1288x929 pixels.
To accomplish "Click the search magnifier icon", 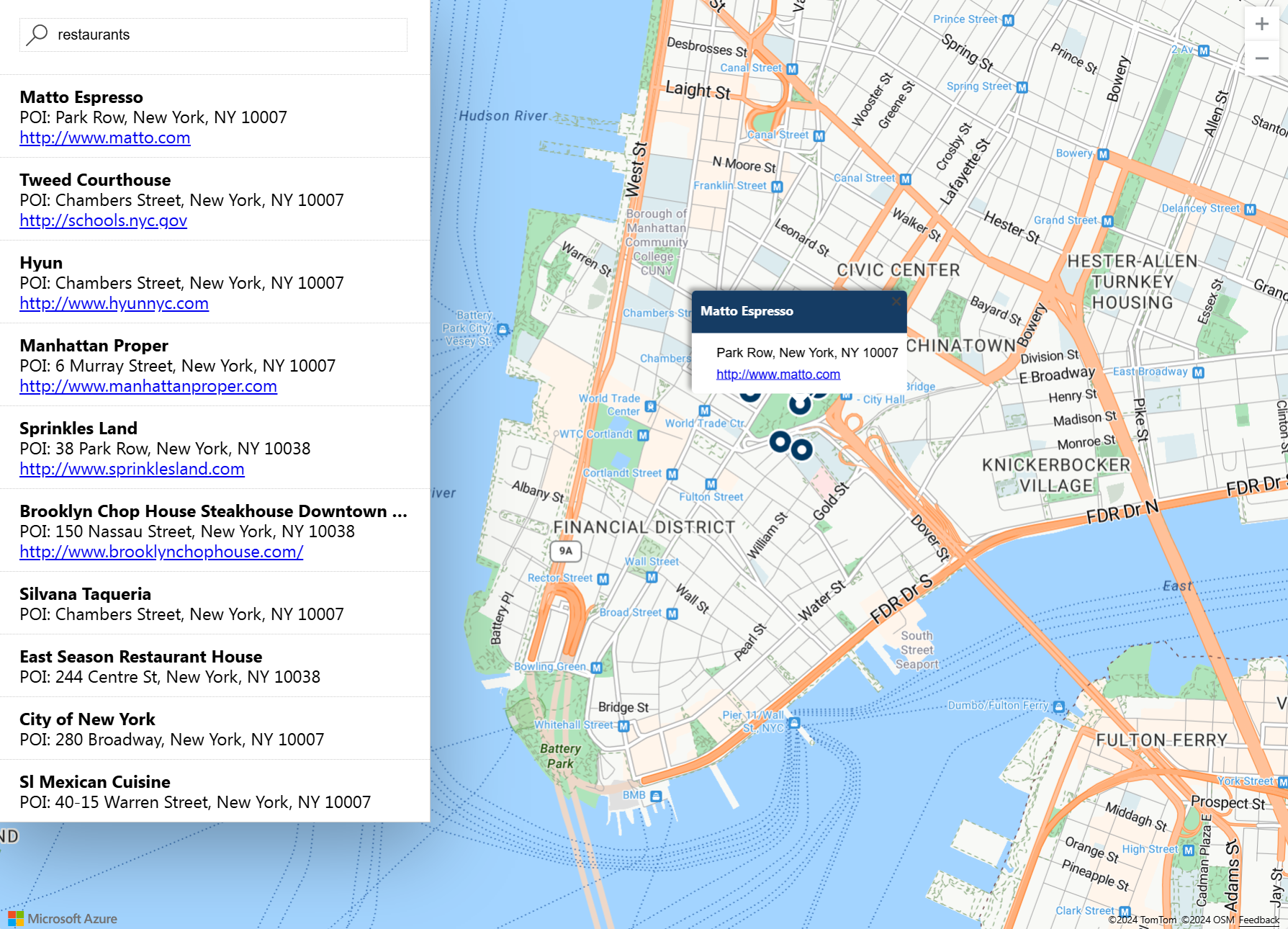I will [x=37, y=35].
